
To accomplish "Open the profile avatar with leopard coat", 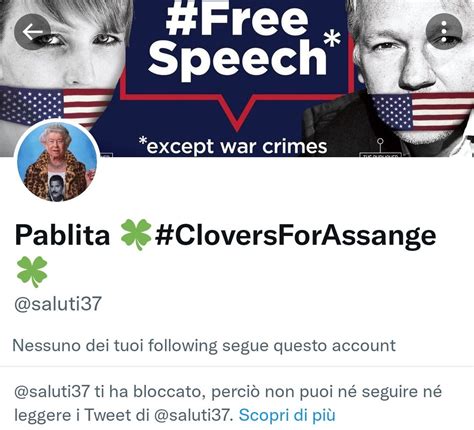I will pos(57,162).
